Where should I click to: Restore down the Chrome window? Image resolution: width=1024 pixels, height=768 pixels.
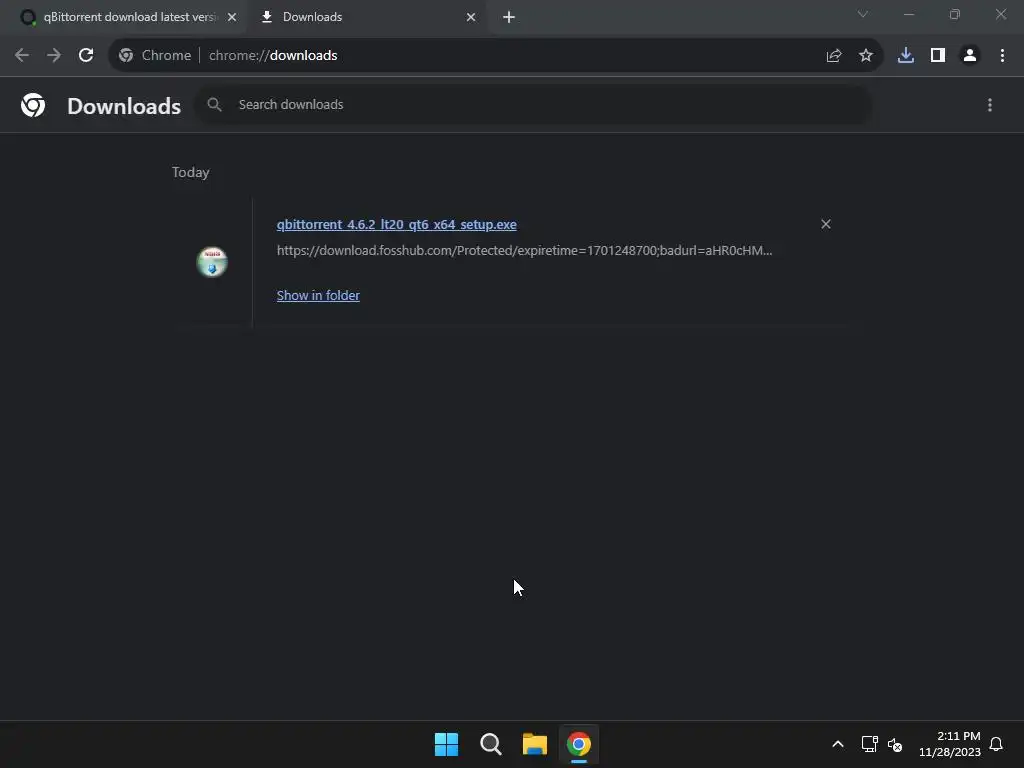(x=955, y=14)
